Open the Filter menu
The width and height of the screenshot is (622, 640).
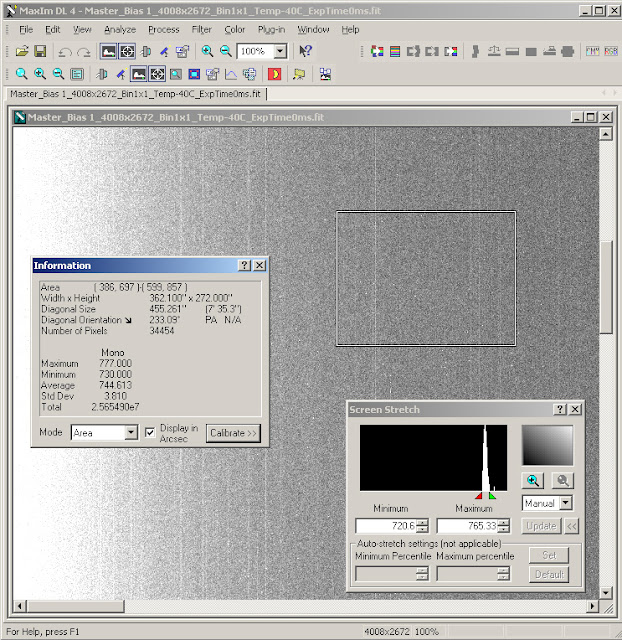pyautogui.click(x=202, y=29)
